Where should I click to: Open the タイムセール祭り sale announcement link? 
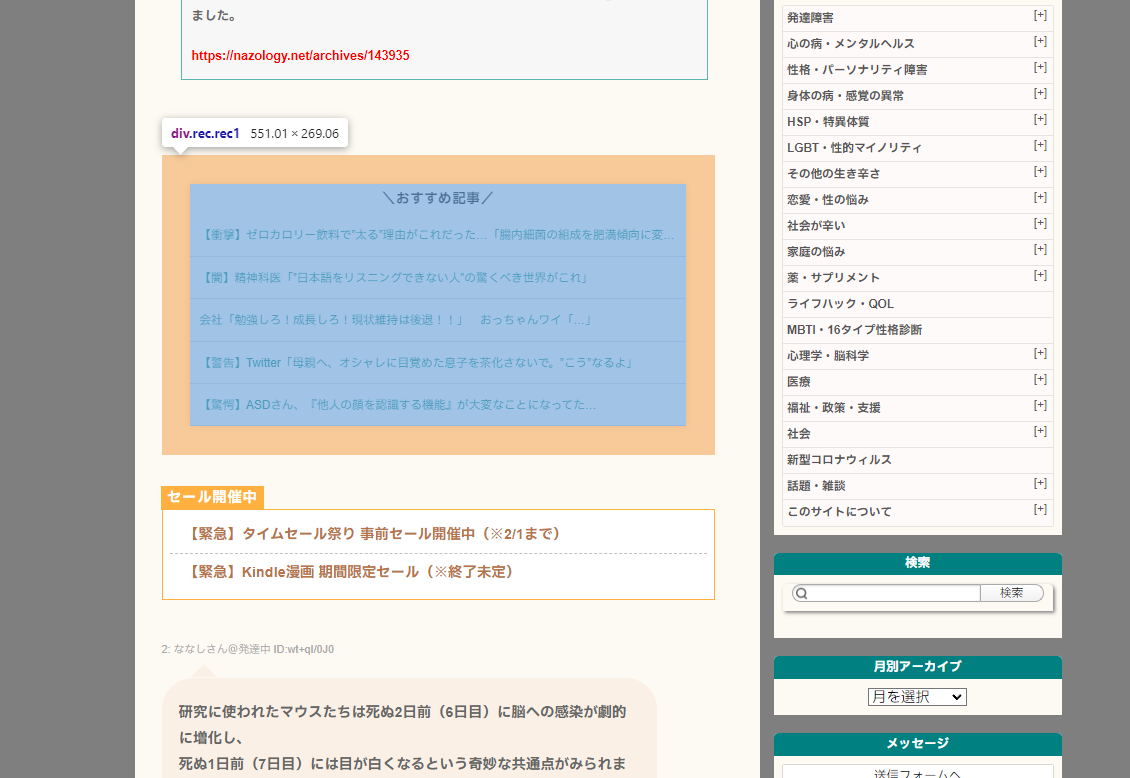(x=372, y=533)
